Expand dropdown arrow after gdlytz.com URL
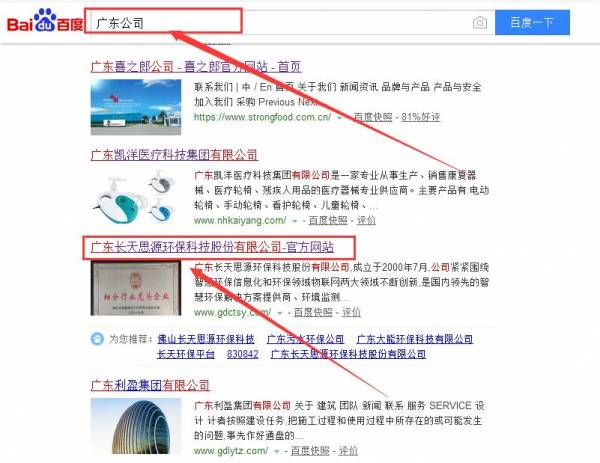Image resolution: width=600 pixels, height=463 pixels. coord(277,452)
